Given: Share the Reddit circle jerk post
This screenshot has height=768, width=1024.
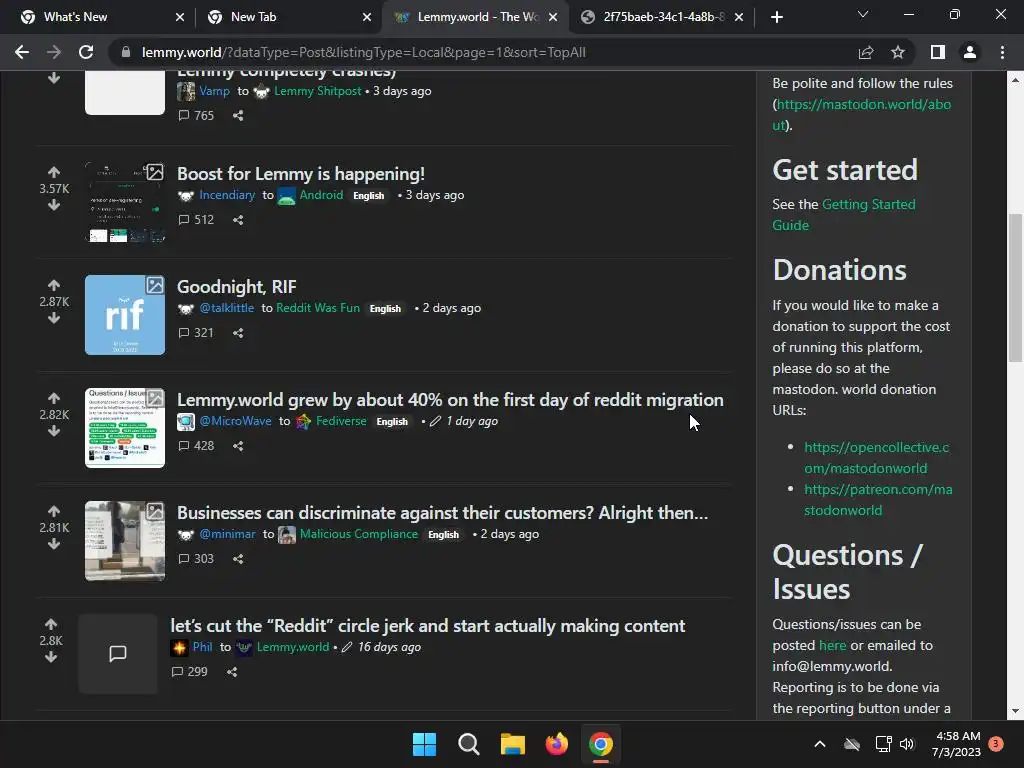Looking at the screenshot, I should 232,672.
